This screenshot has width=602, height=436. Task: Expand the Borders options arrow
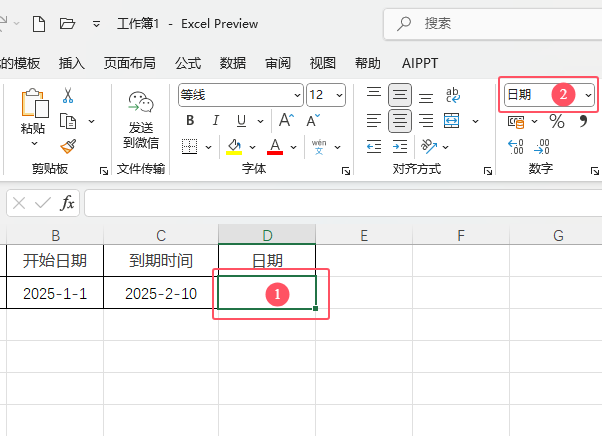(208, 147)
